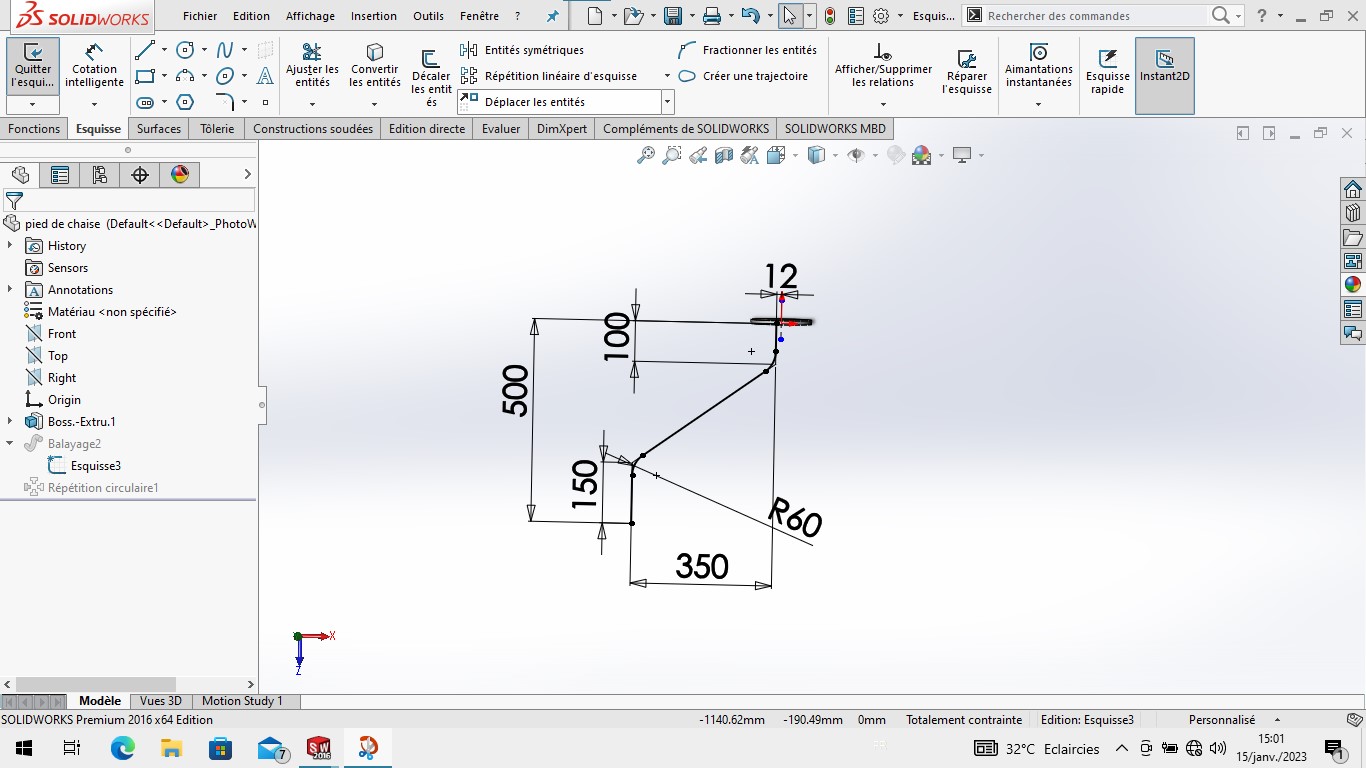1366x768 pixels.
Task: Click Fractionner les entités
Action: (748, 50)
